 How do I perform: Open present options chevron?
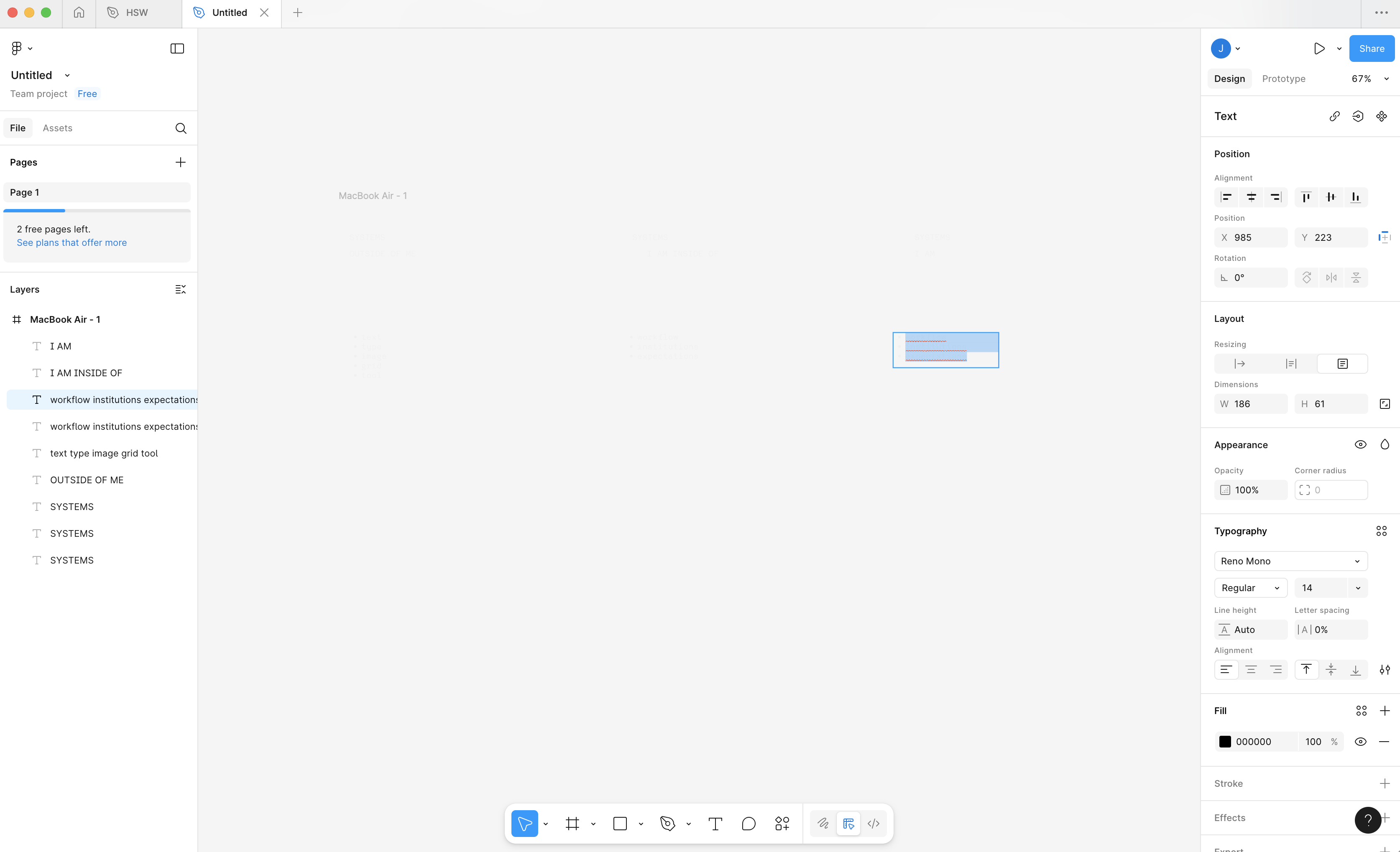coord(1339,49)
